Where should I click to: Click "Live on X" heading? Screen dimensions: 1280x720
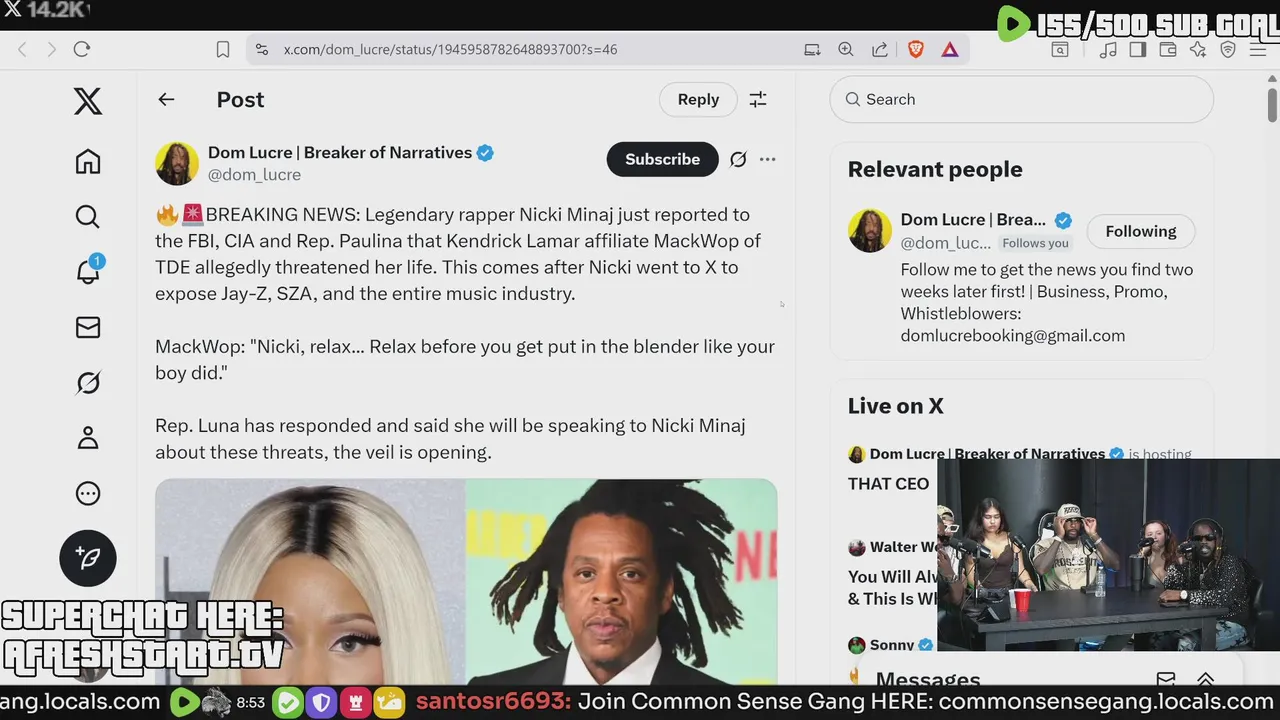pyautogui.click(x=896, y=406)
